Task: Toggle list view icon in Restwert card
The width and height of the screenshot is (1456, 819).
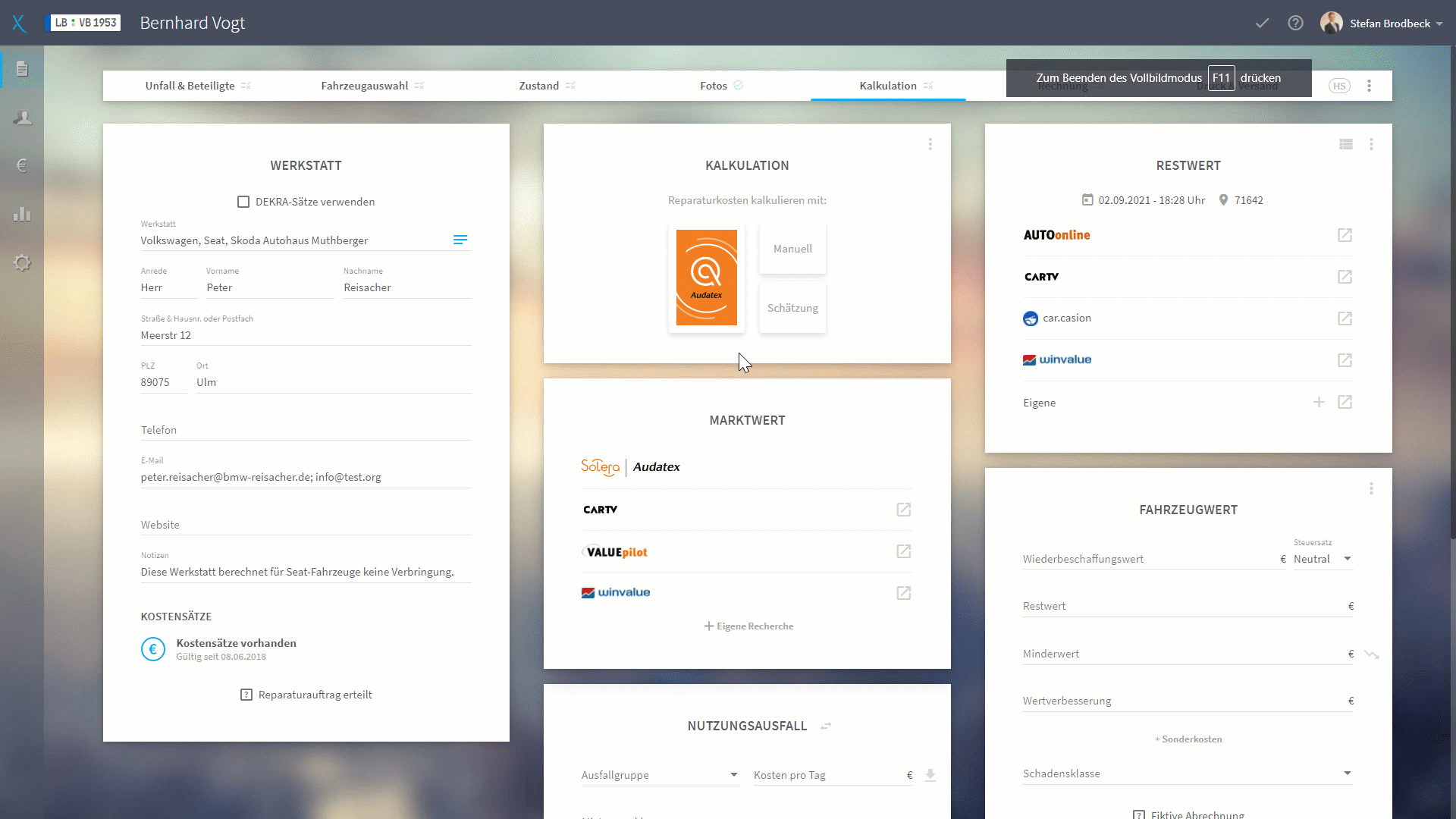Action: [1346, 144]
